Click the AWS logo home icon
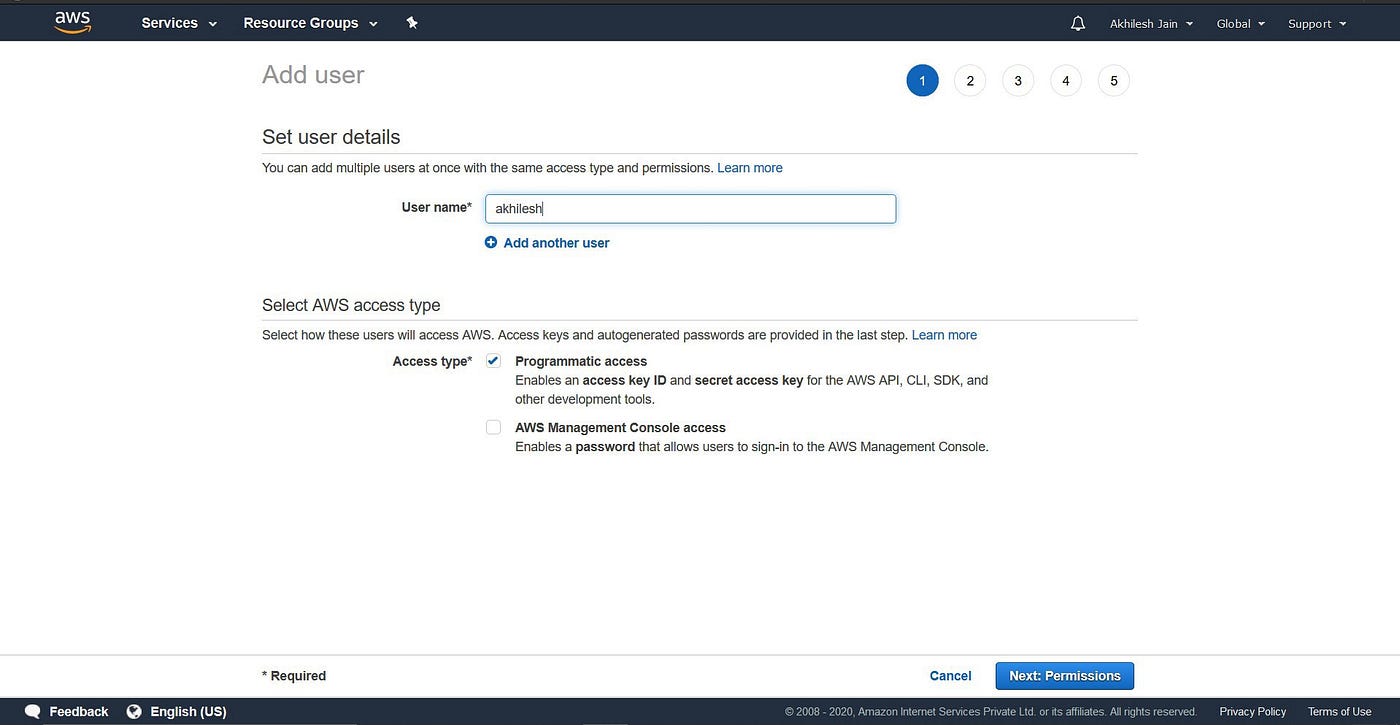Image resolution: width=1400 pixels, height=725 pixels. [x=73, y=22]
